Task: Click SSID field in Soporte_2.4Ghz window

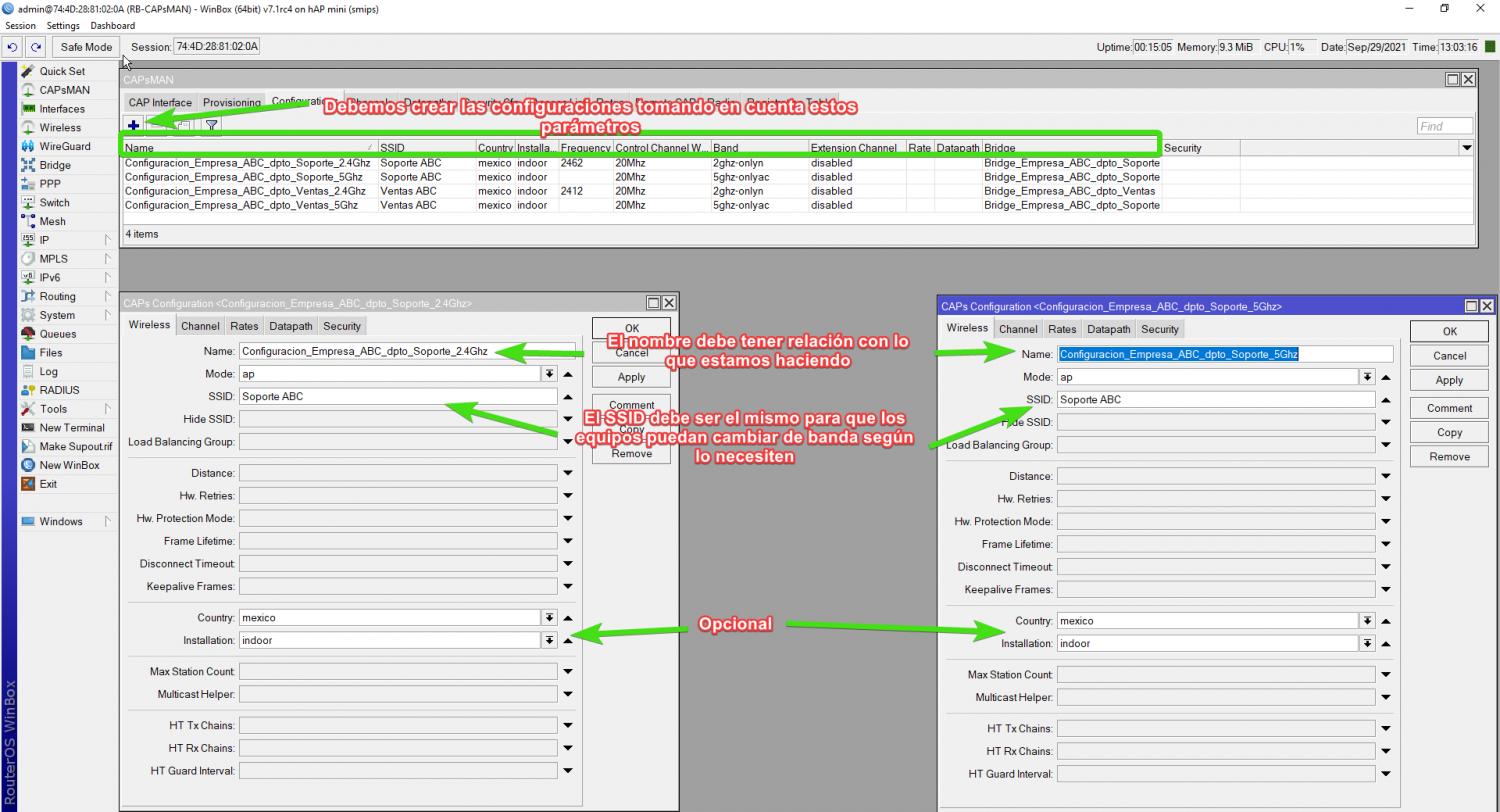Action: pos(398,396)
